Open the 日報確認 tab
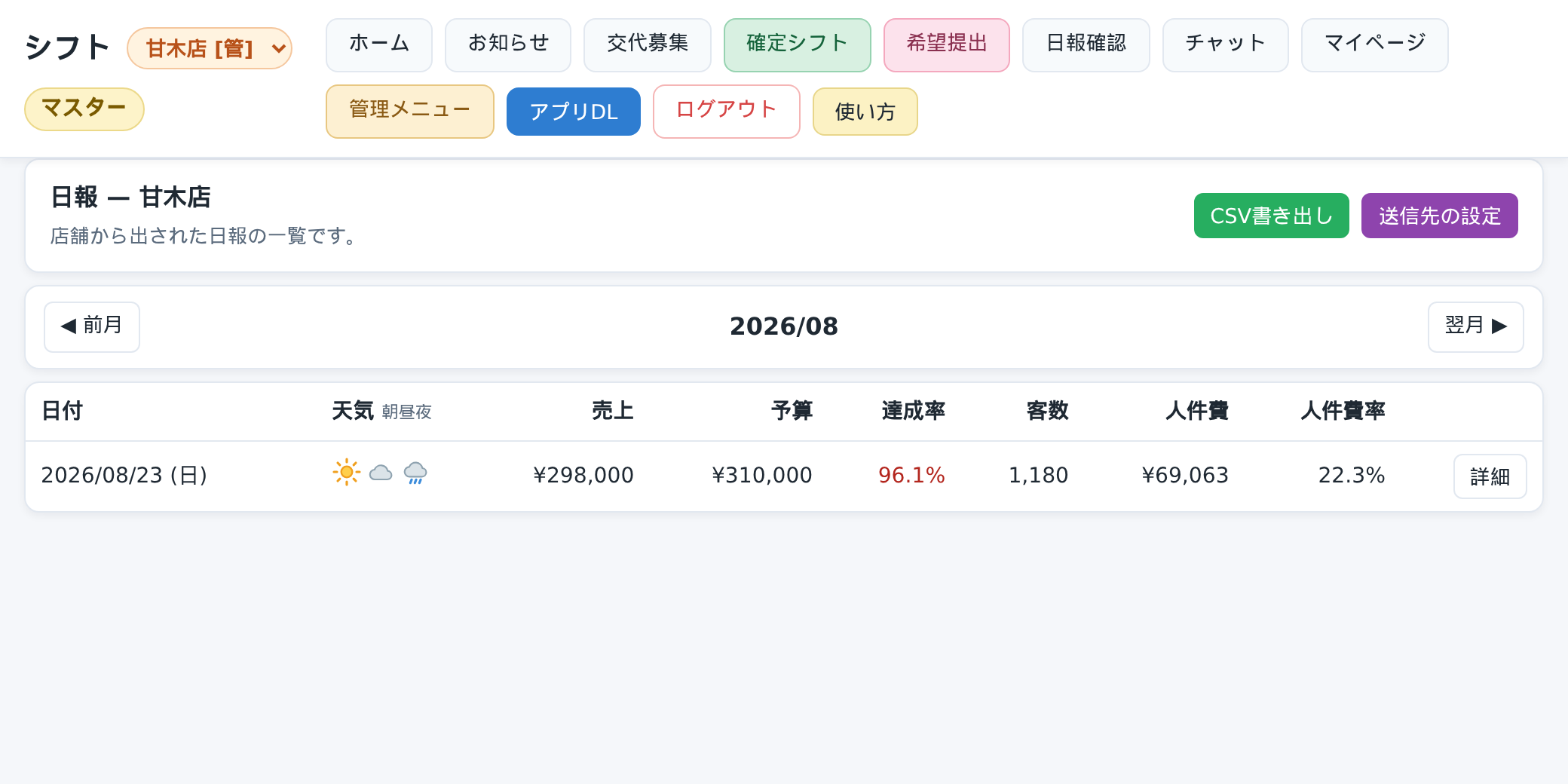This screenshot has height=784, width=1568. pos(1086,45)
